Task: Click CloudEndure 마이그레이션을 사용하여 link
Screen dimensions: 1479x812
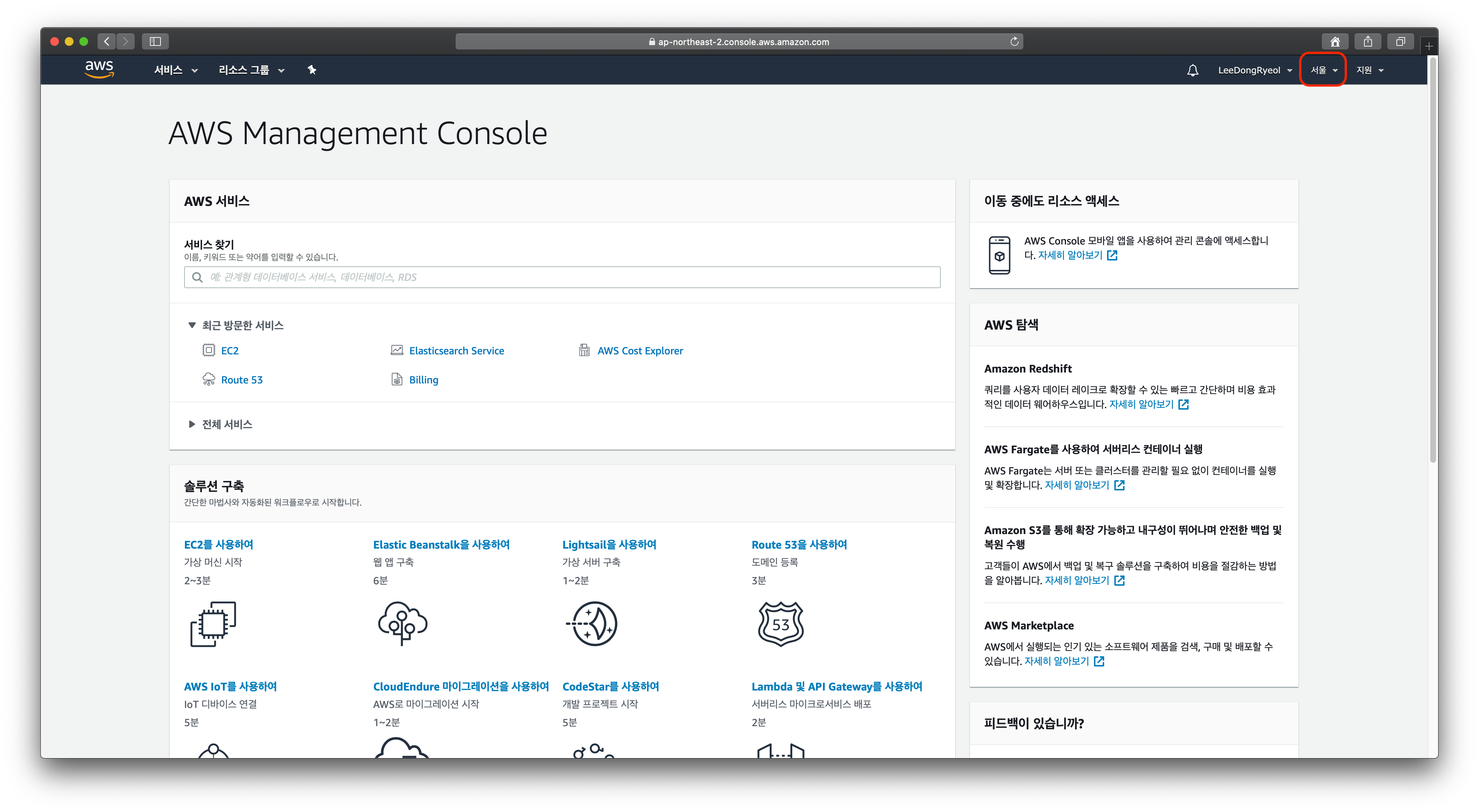Action: pyautogui.click(x=461, y=686)
